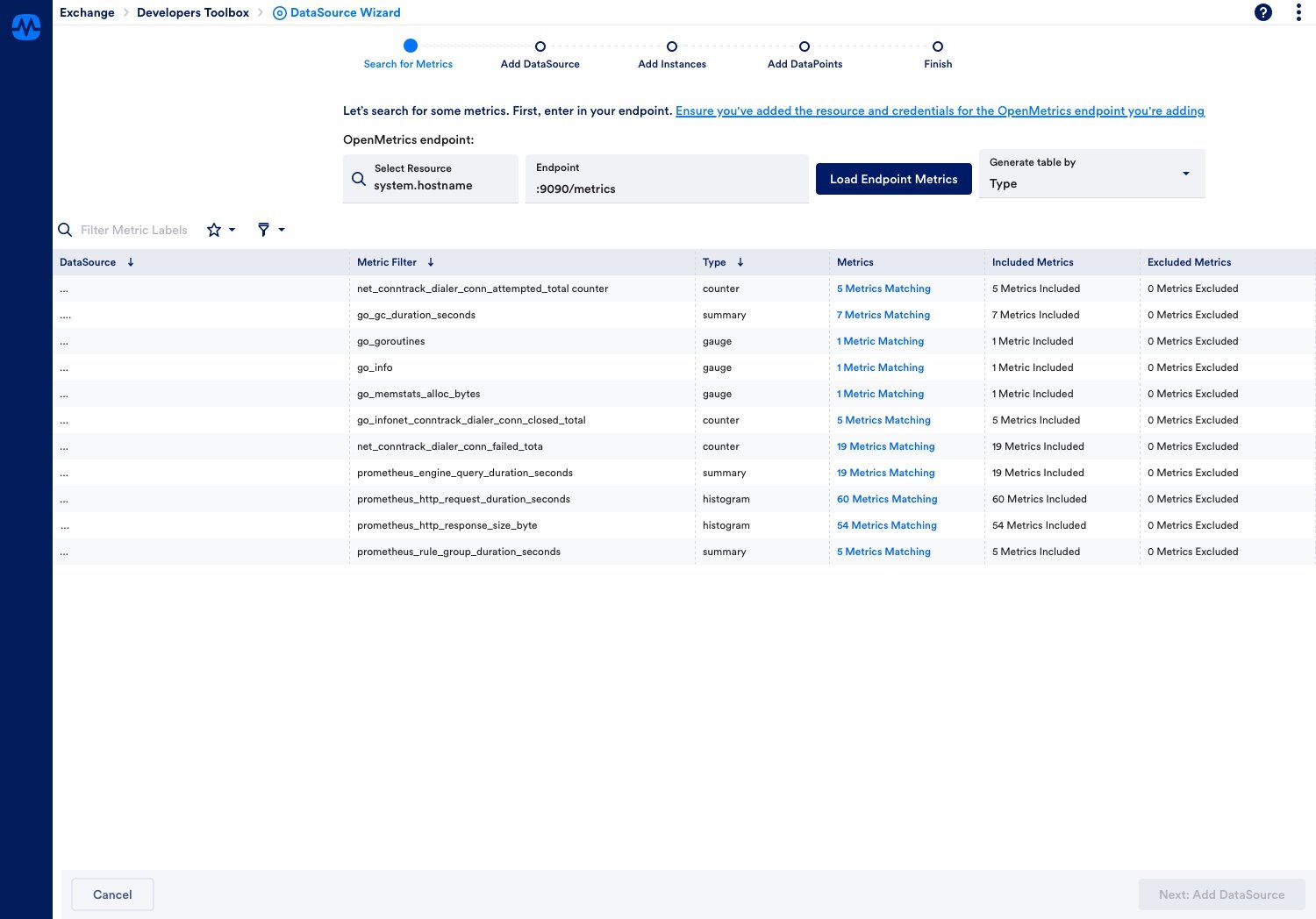Open 54 Metrics Matching link
Image resolution: width=1316 pixels, height=919 pixels.
[x=887, y=525]
